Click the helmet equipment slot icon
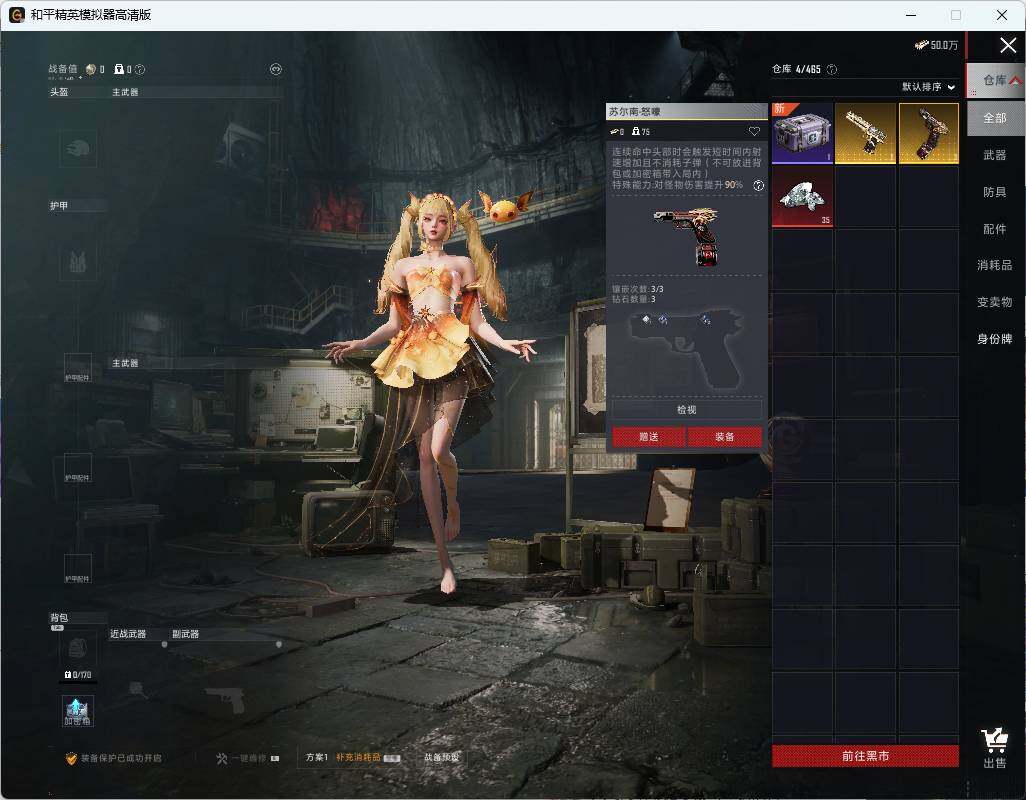Viewport: 1026px width, 800px height. (78, 148)
